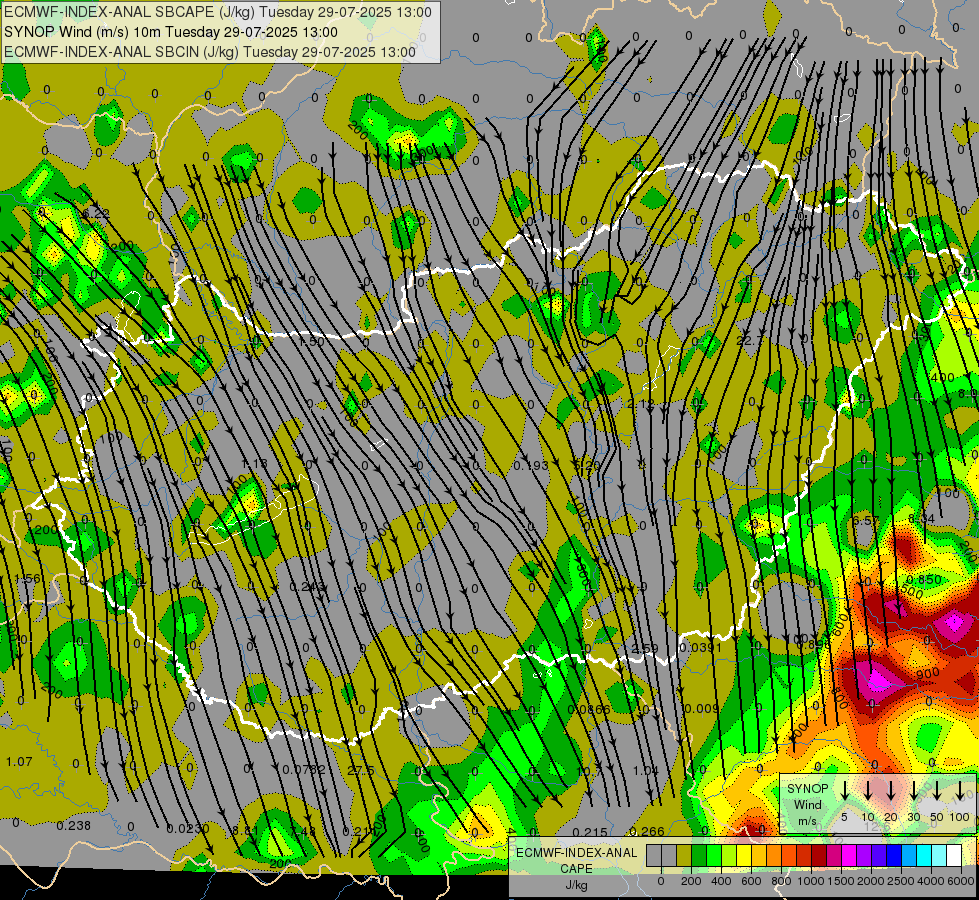This screenshot has width=979, height=900.
Task: Click the 1.13 value on map
Action: coord(254,463)
